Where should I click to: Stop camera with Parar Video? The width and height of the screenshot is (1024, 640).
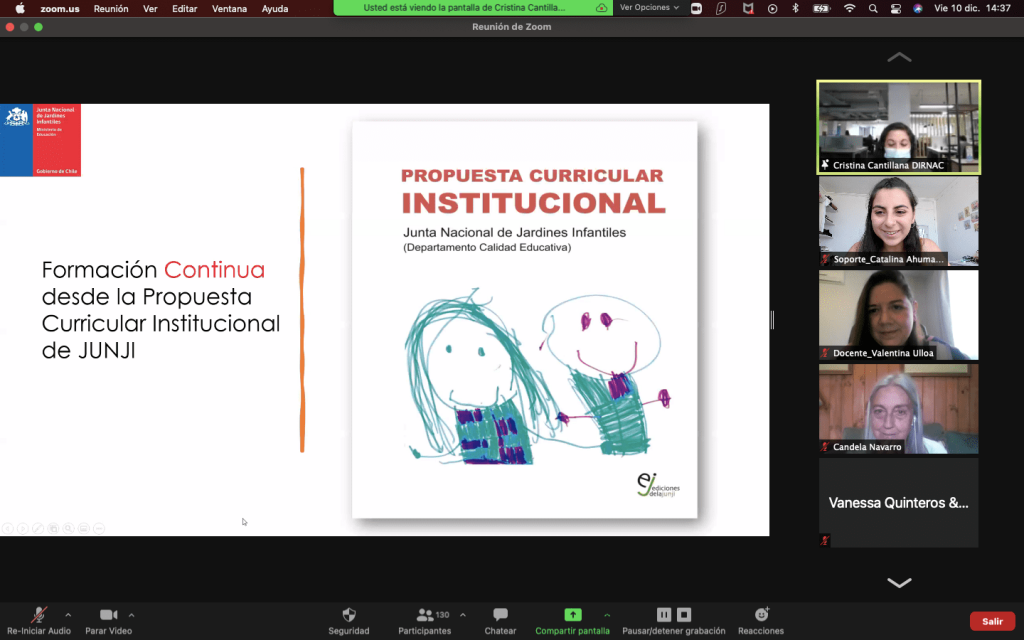pos(108,620)
